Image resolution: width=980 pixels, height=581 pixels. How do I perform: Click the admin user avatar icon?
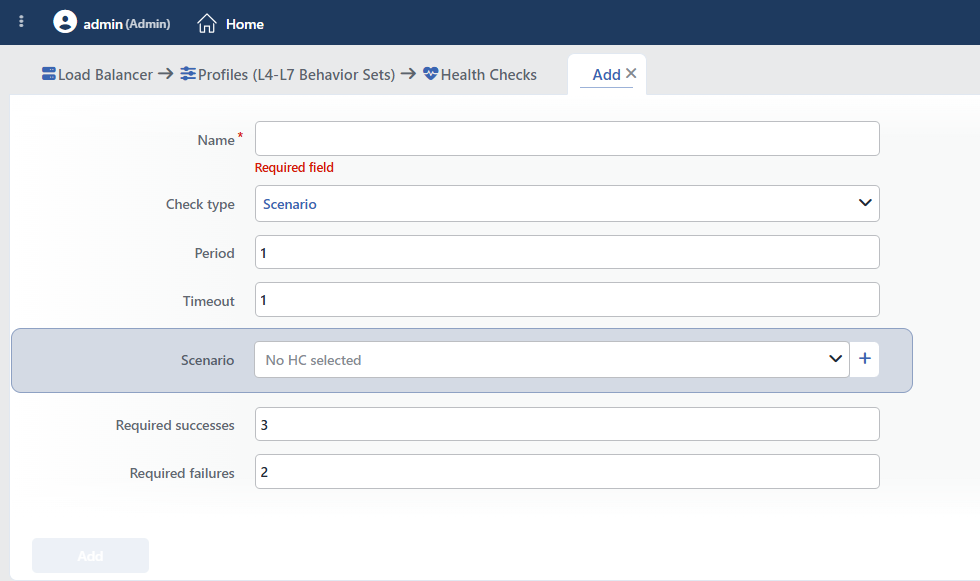64,22
